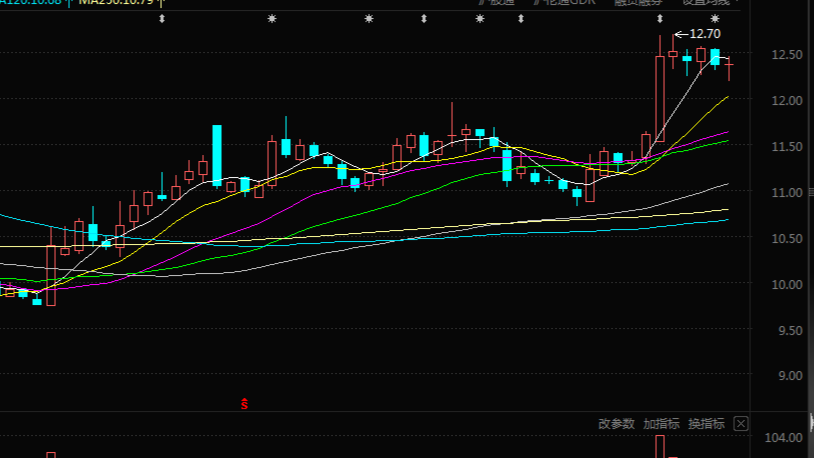The image size is (814, 458).
Task: Click the rightmost starburst event marker
Action: 715,19
